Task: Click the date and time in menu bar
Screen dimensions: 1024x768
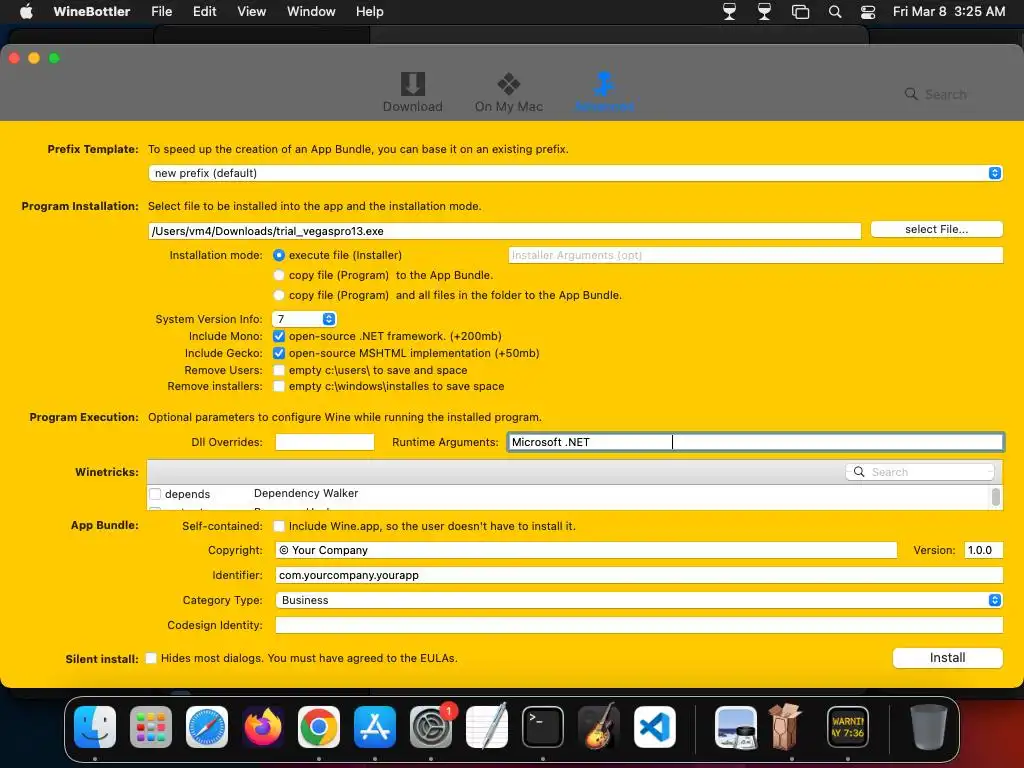Action: [x=949, y=12]
